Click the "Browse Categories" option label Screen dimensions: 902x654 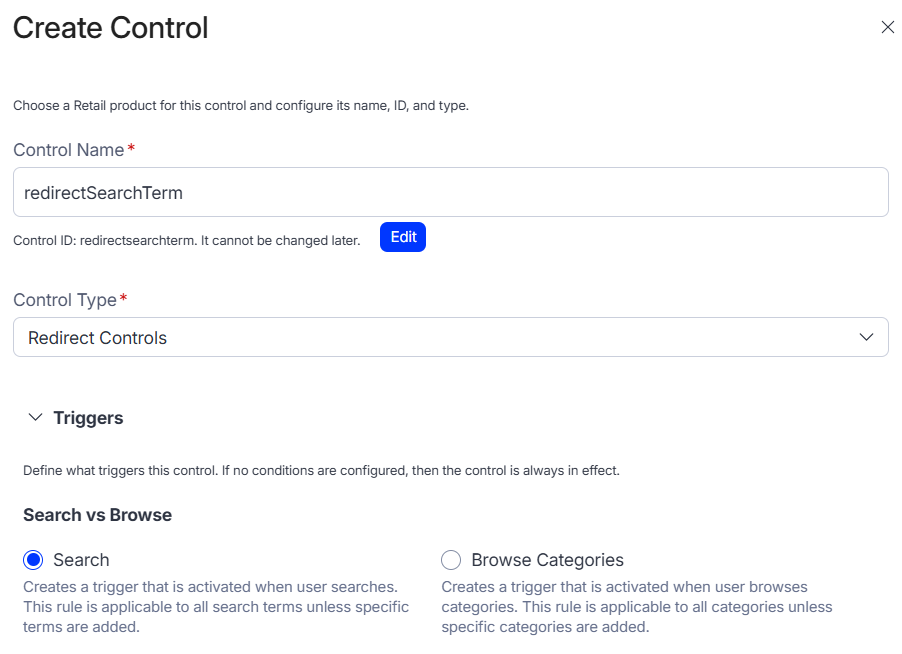pos(547,560)
